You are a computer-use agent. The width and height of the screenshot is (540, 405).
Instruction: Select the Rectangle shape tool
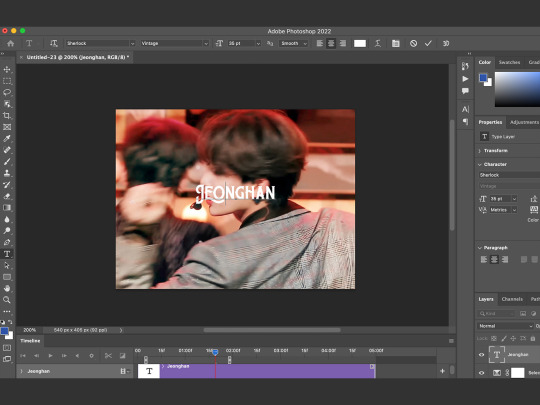7,277
